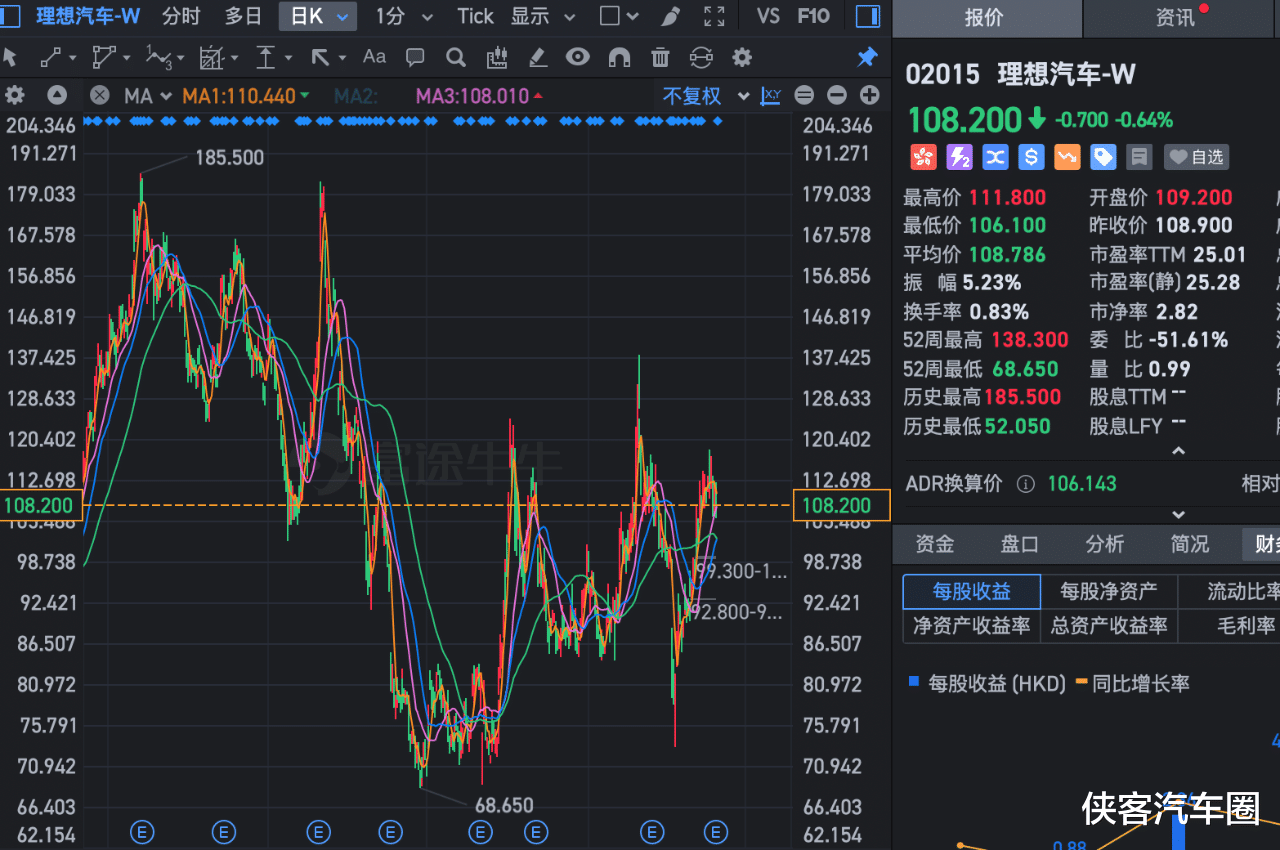Click the Hong Kong market flag badge
Viewport: 1280px width, 850px height.
tap(922, 157)
